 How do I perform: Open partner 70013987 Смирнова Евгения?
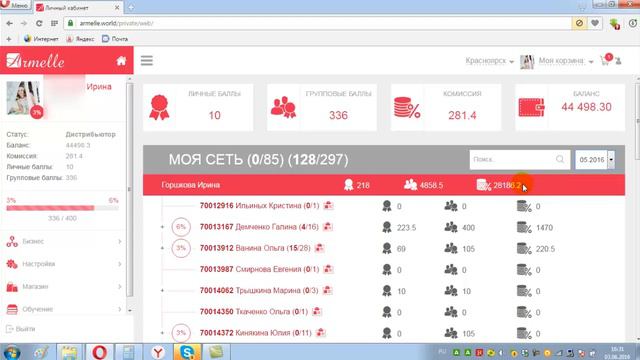point(259,269)
